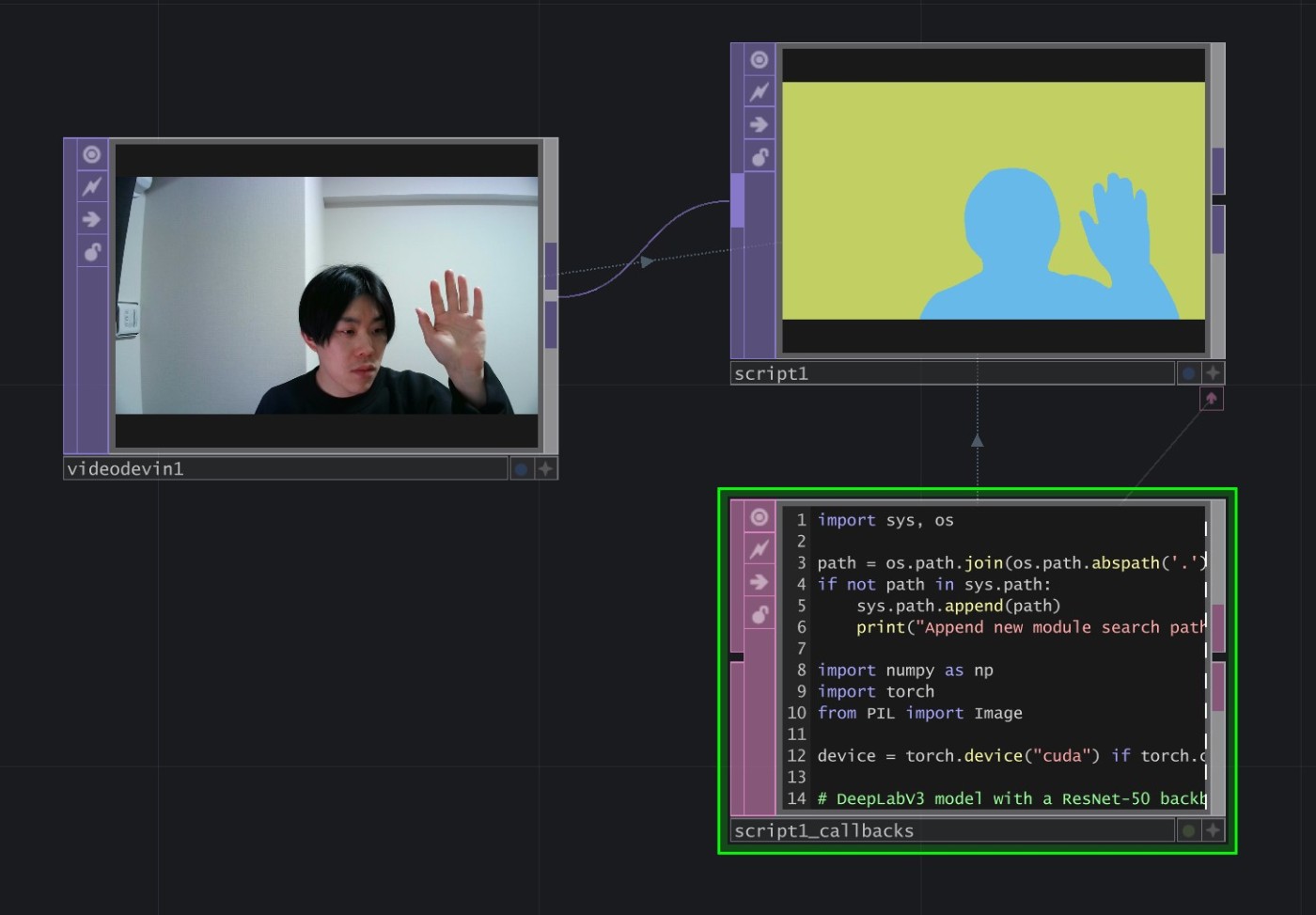Click display flag dot on videodevin1 node
The image size is (1316, 915).
[x=521, y=468]
